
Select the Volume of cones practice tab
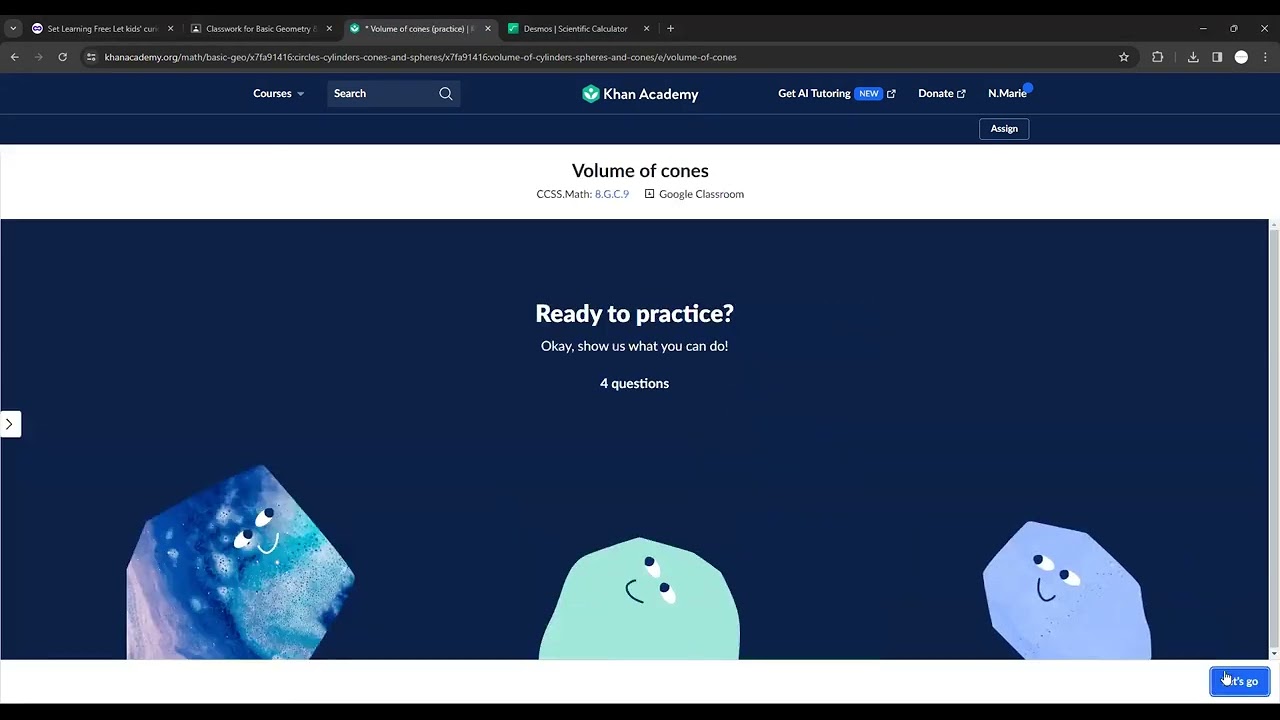tap(419, 29)
